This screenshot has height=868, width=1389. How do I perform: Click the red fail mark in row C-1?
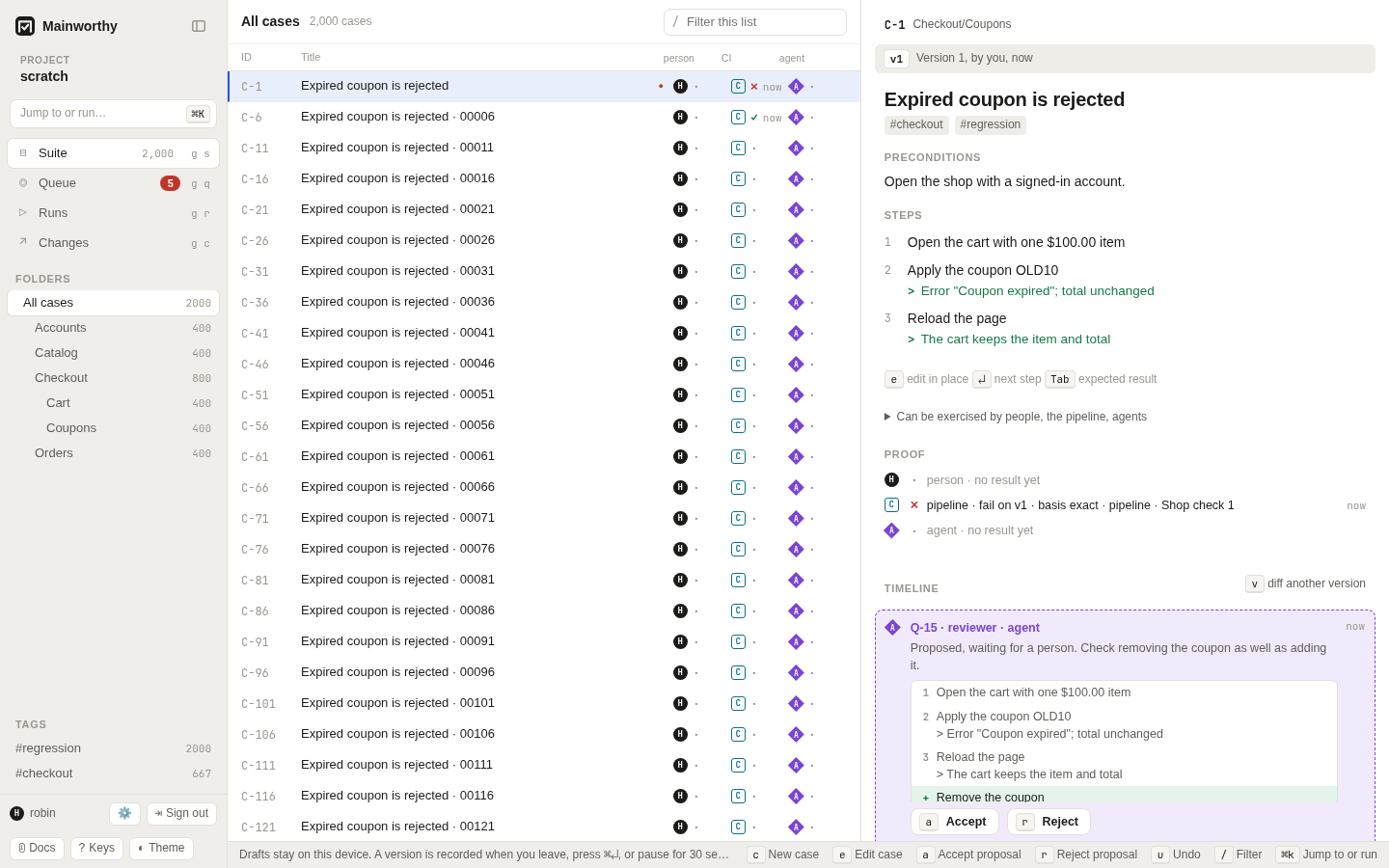click(754, 87)
